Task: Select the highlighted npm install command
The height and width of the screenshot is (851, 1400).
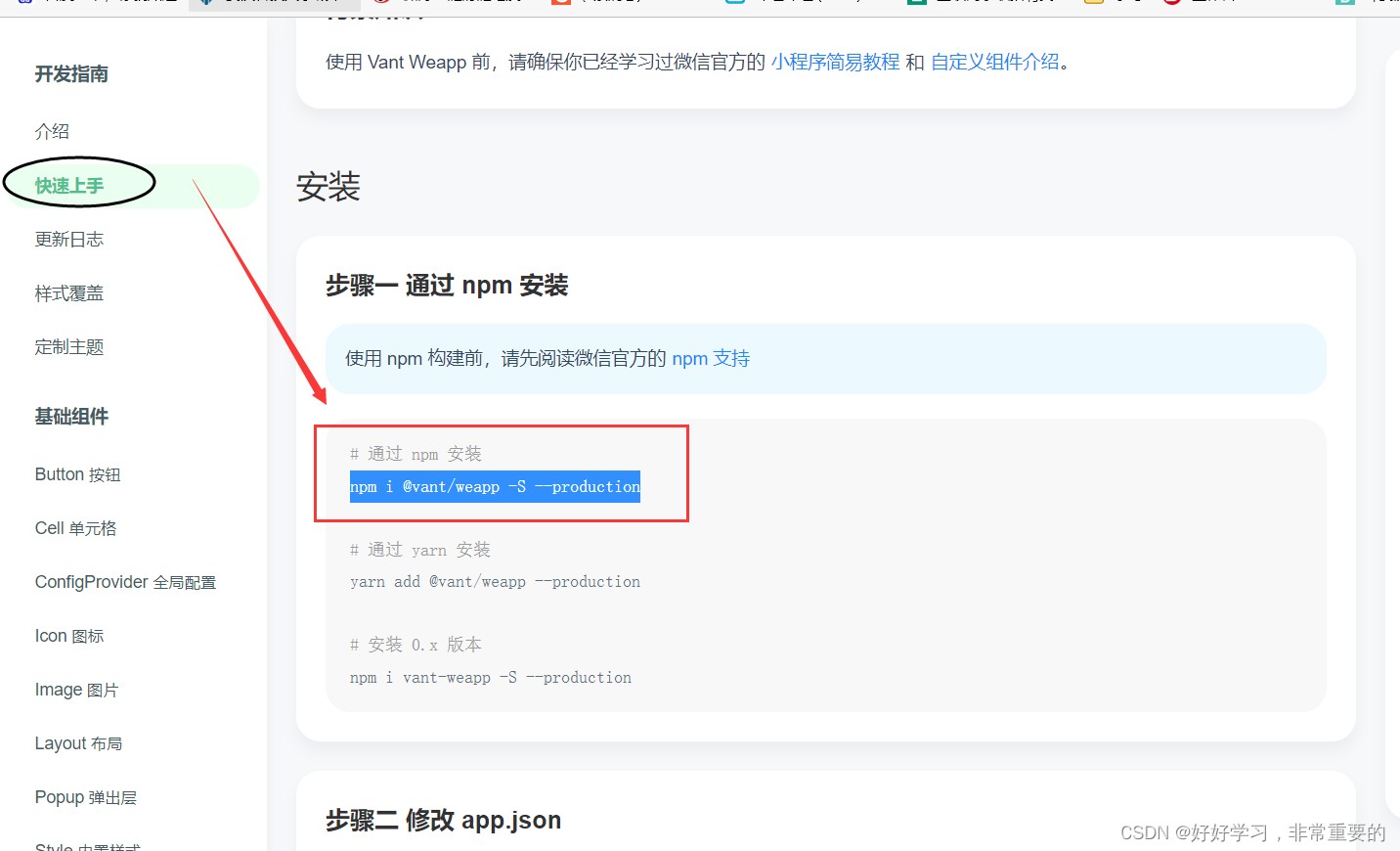Action: (x=495, y=486)
